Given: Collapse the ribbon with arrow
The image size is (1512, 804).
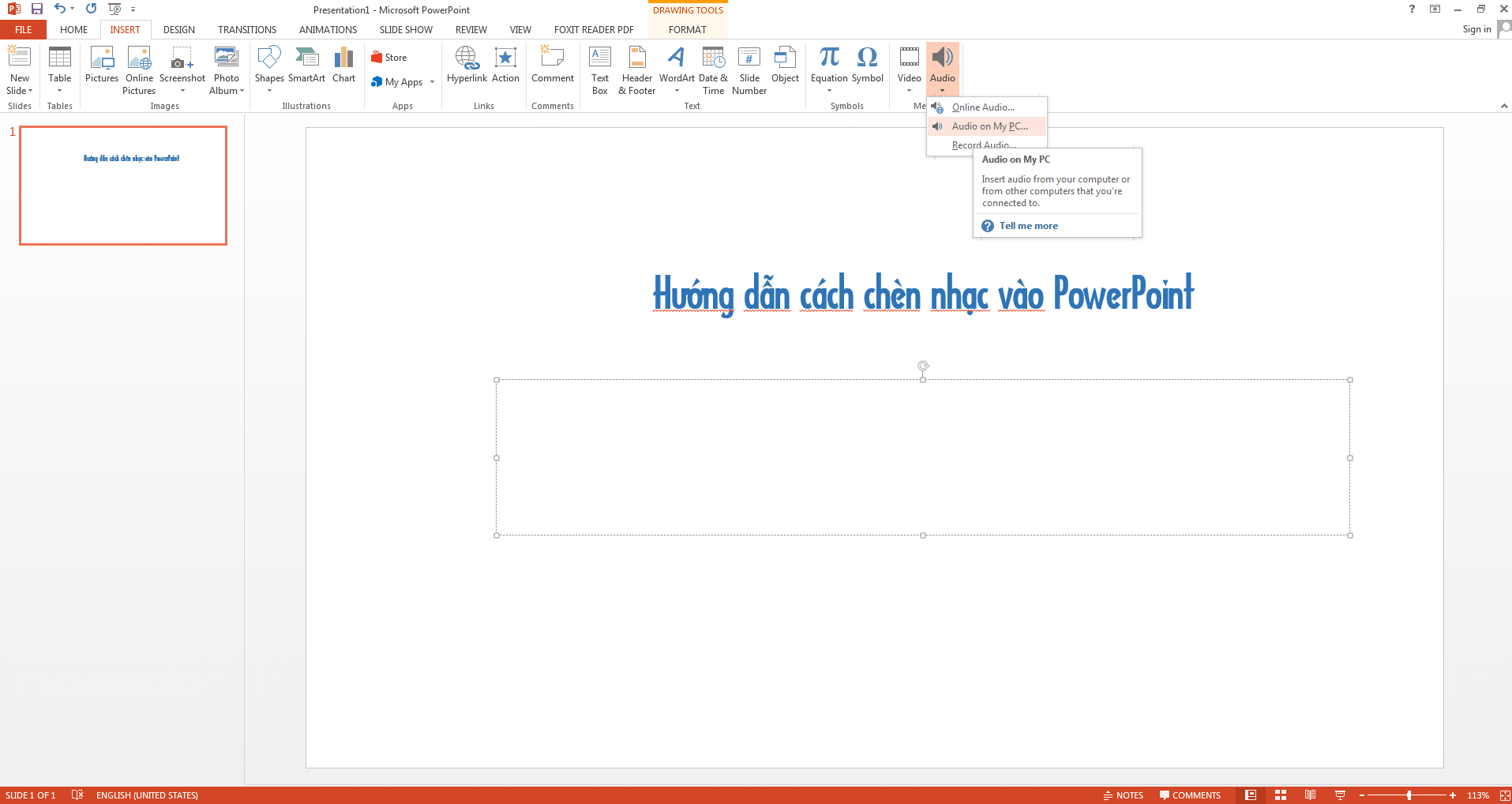Looking at the screenshot, I should (x=1503, y=106).
